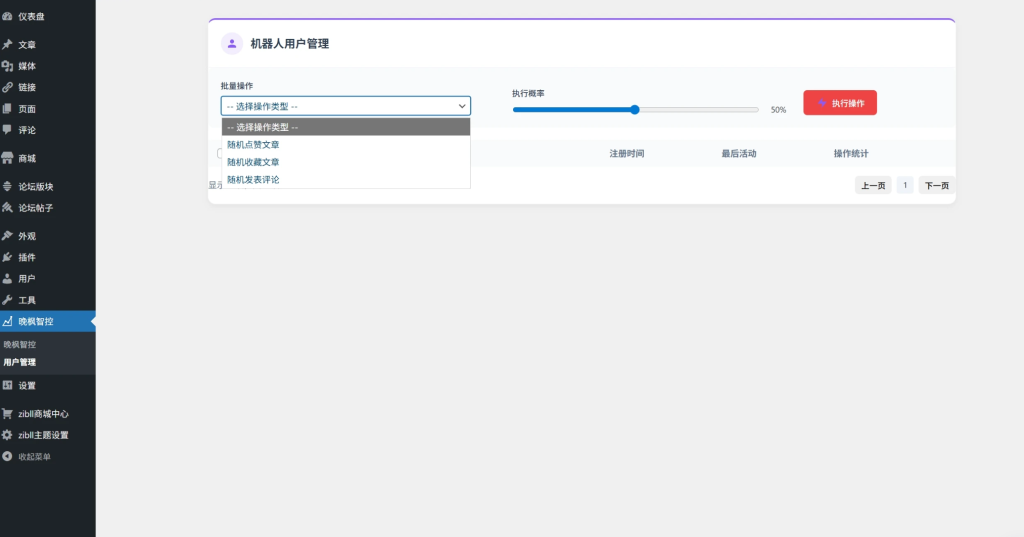Open the 插件 plug icon

[x=7, y=257]
